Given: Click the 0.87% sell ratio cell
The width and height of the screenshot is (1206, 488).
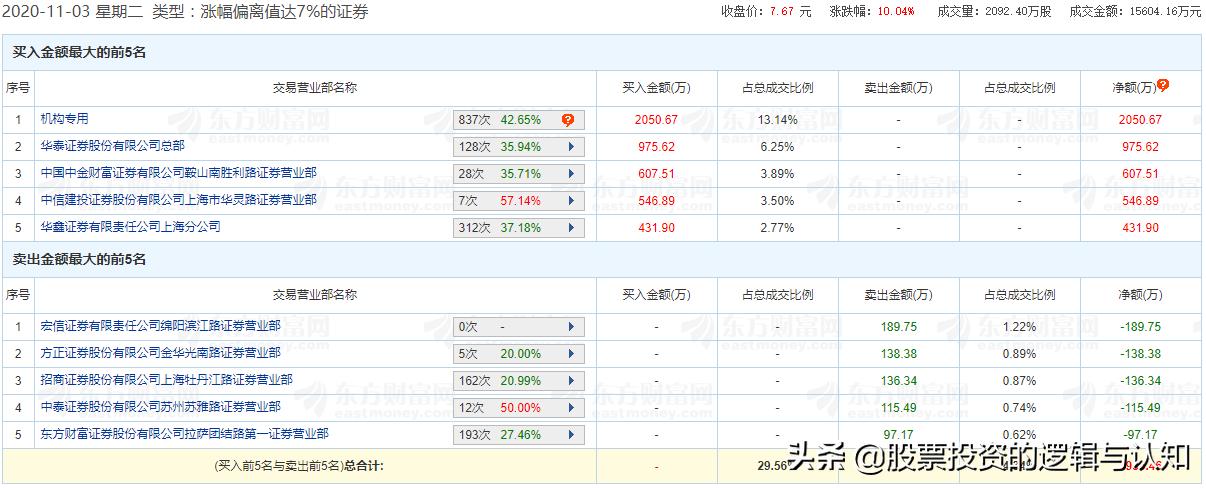Looking at the screenshot, I should 1019,381.
